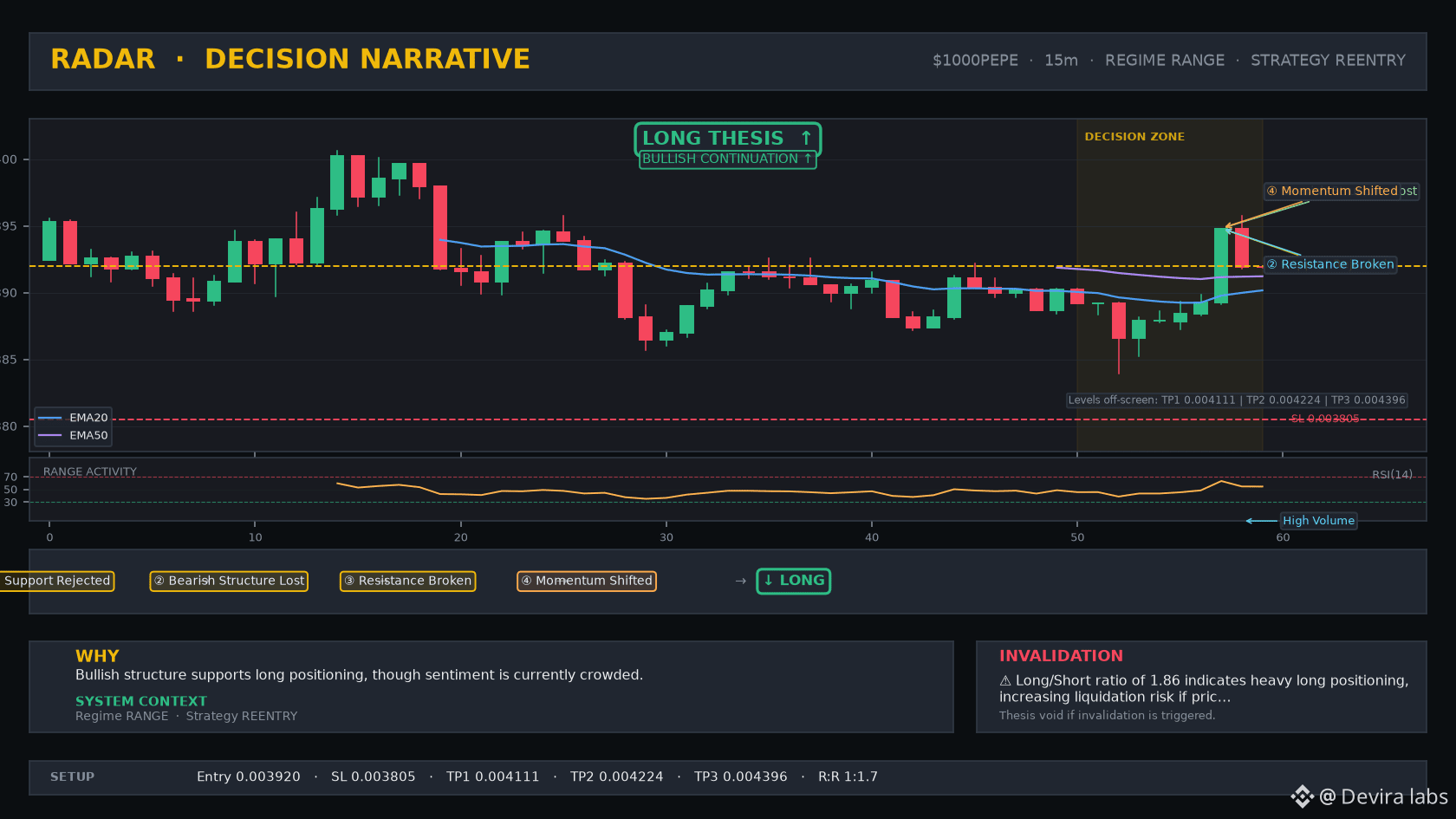Click the High Volume annotation label
Screen dimensions: 1456x819
[x=1318, y=521]
